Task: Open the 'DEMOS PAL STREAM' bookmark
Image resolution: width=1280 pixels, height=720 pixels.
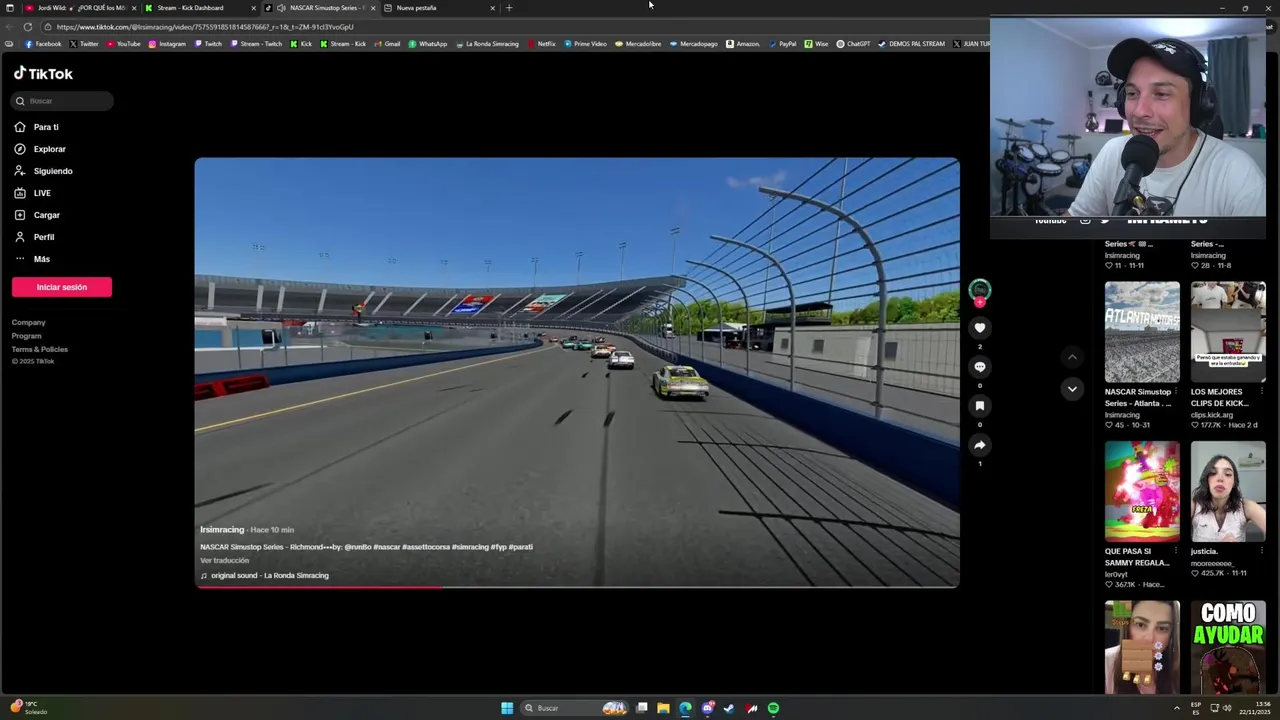Action: coord(911,44)
